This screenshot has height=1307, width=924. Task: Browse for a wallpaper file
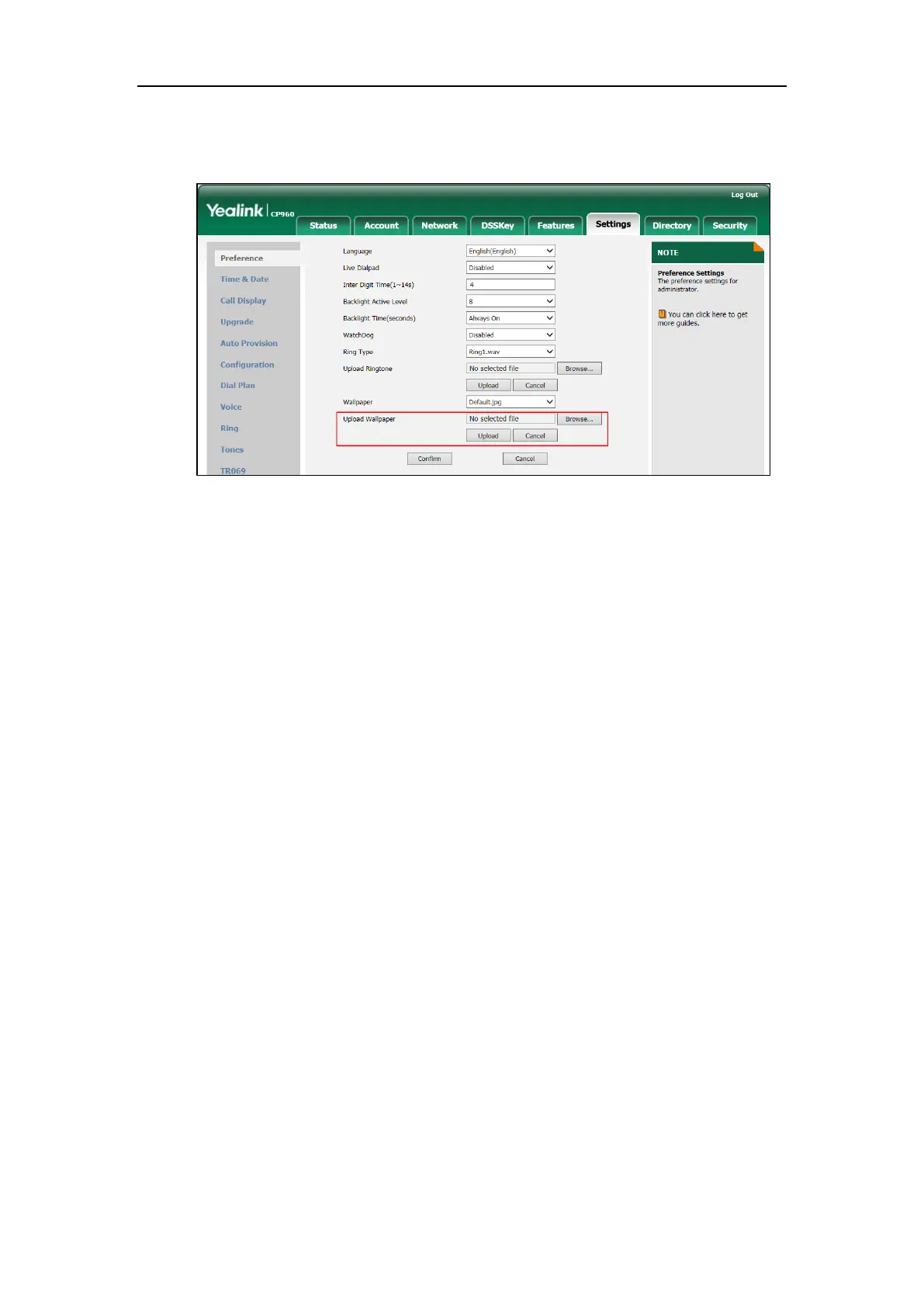pos(579,419)
